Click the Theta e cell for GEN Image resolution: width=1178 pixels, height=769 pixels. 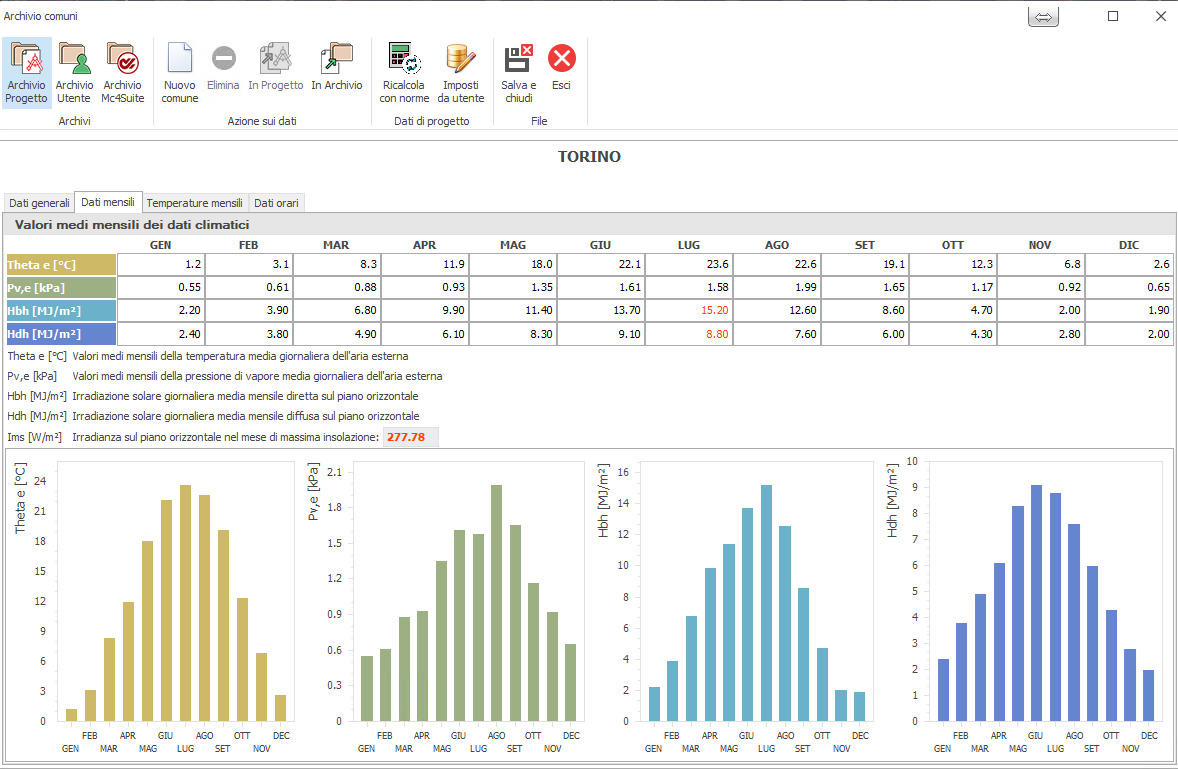tap(162, 264)
